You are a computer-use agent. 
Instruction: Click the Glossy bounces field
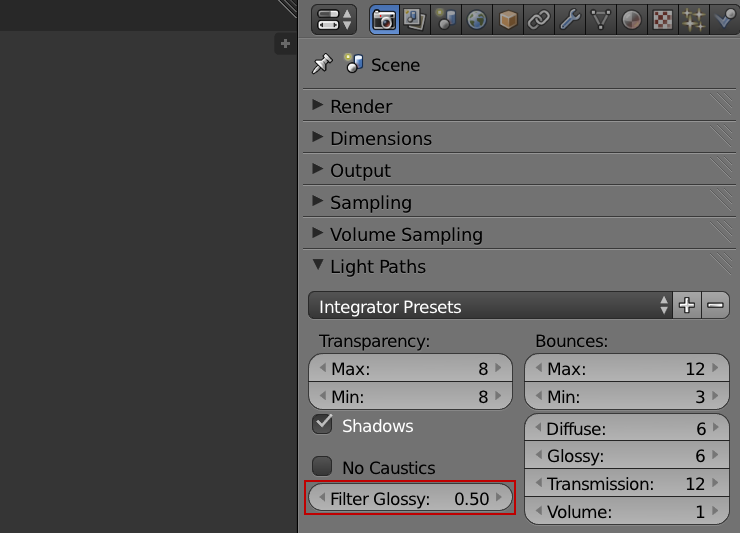[627, 455]
